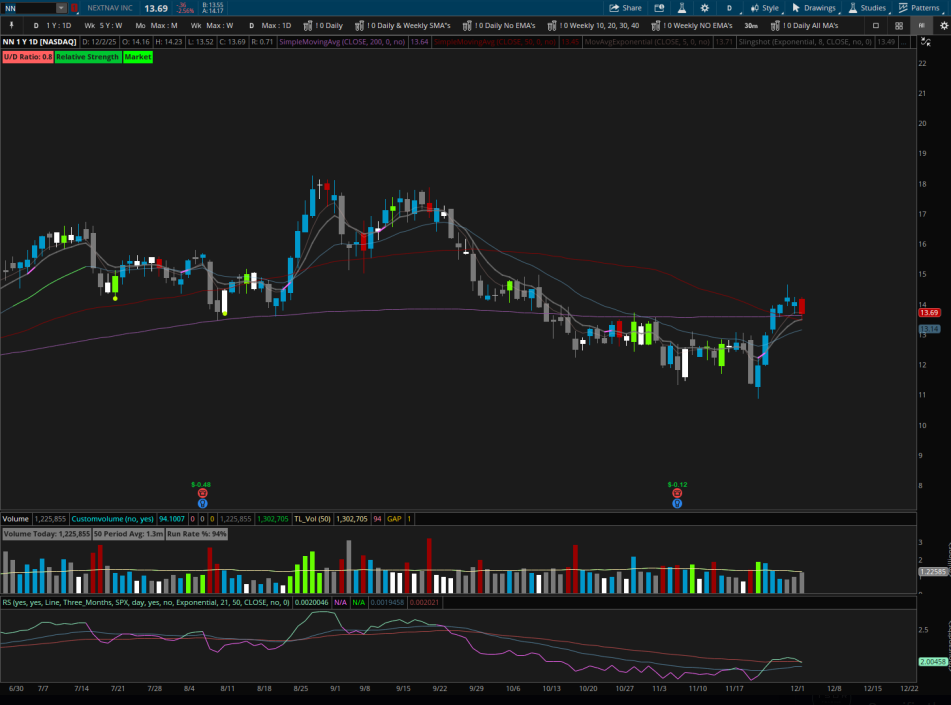Apply the '! 0 Daily' study set
This screenshot has height=705, width=951.
point(323,25)
